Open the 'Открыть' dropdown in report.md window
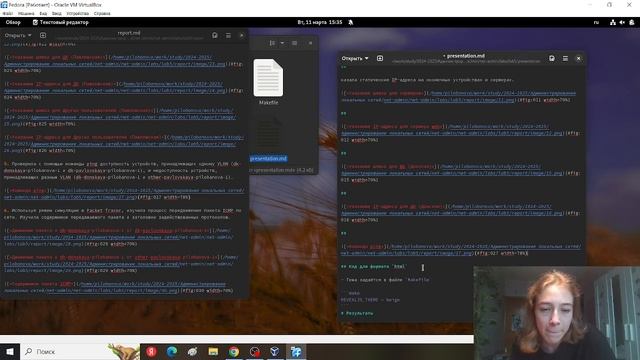 click(x=18, y=36)
